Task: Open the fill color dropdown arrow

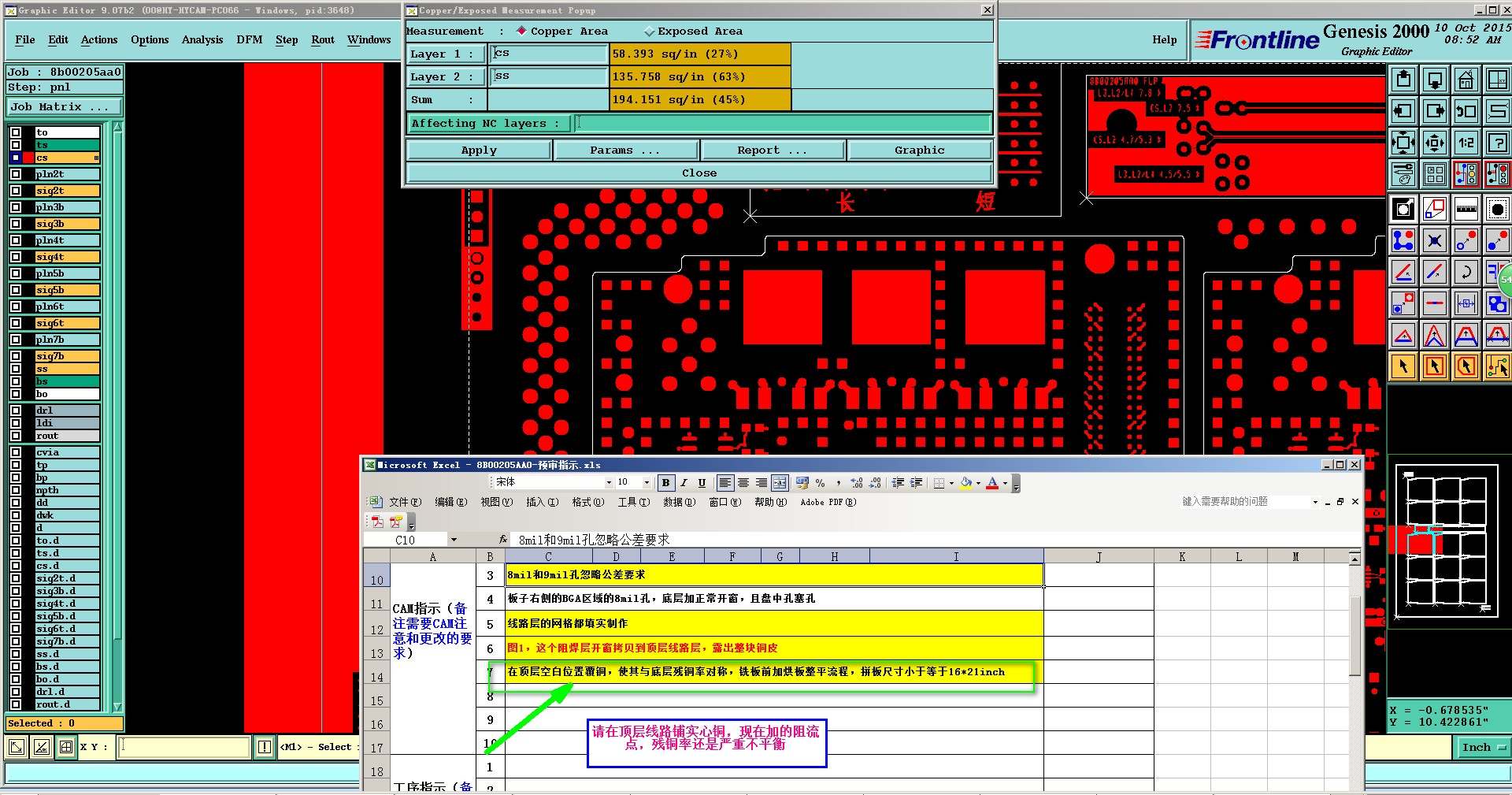Action: click(978, 482)
